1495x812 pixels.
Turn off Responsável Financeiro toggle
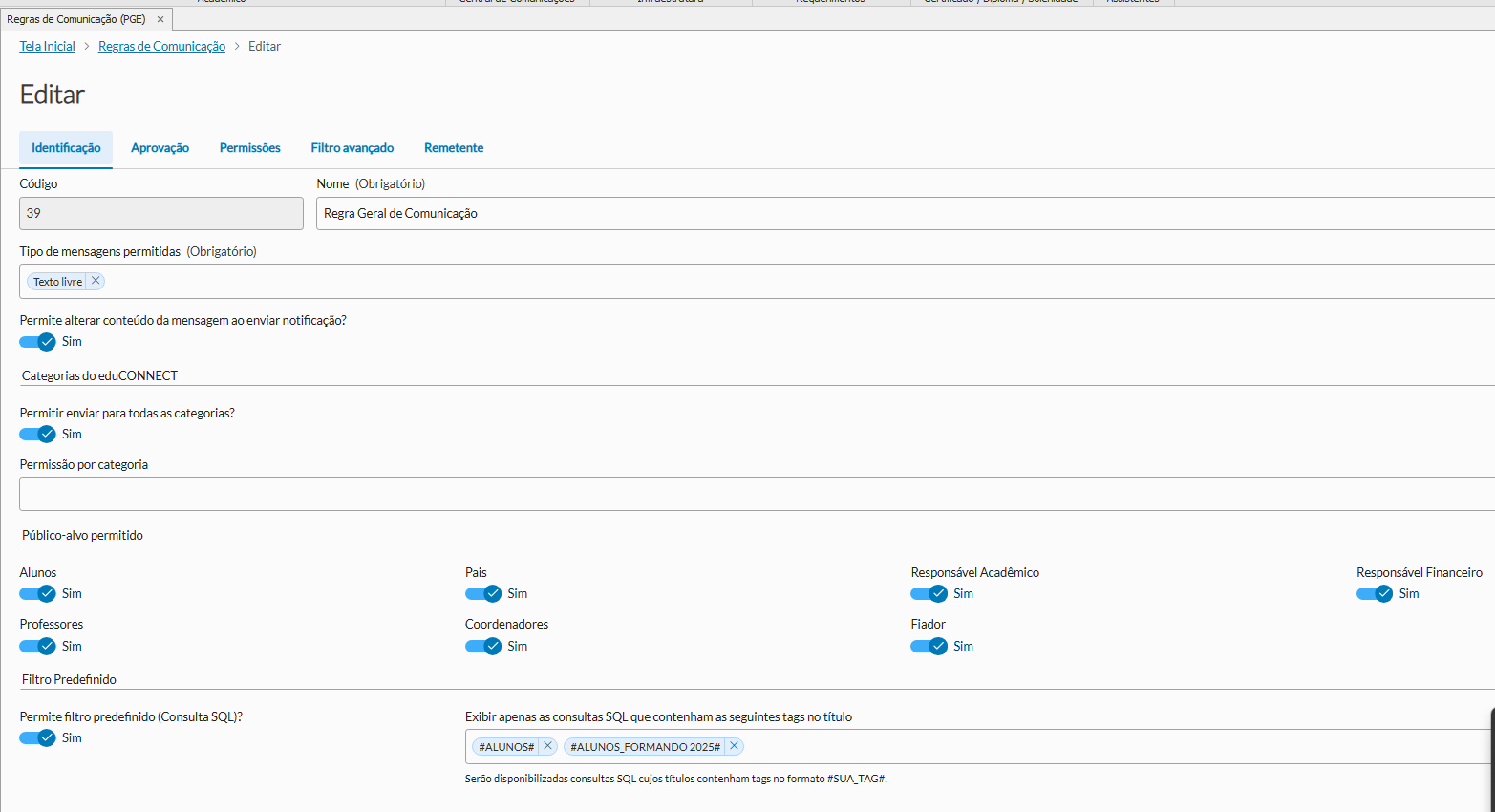pyautogui.click(x=1375, y=594)
